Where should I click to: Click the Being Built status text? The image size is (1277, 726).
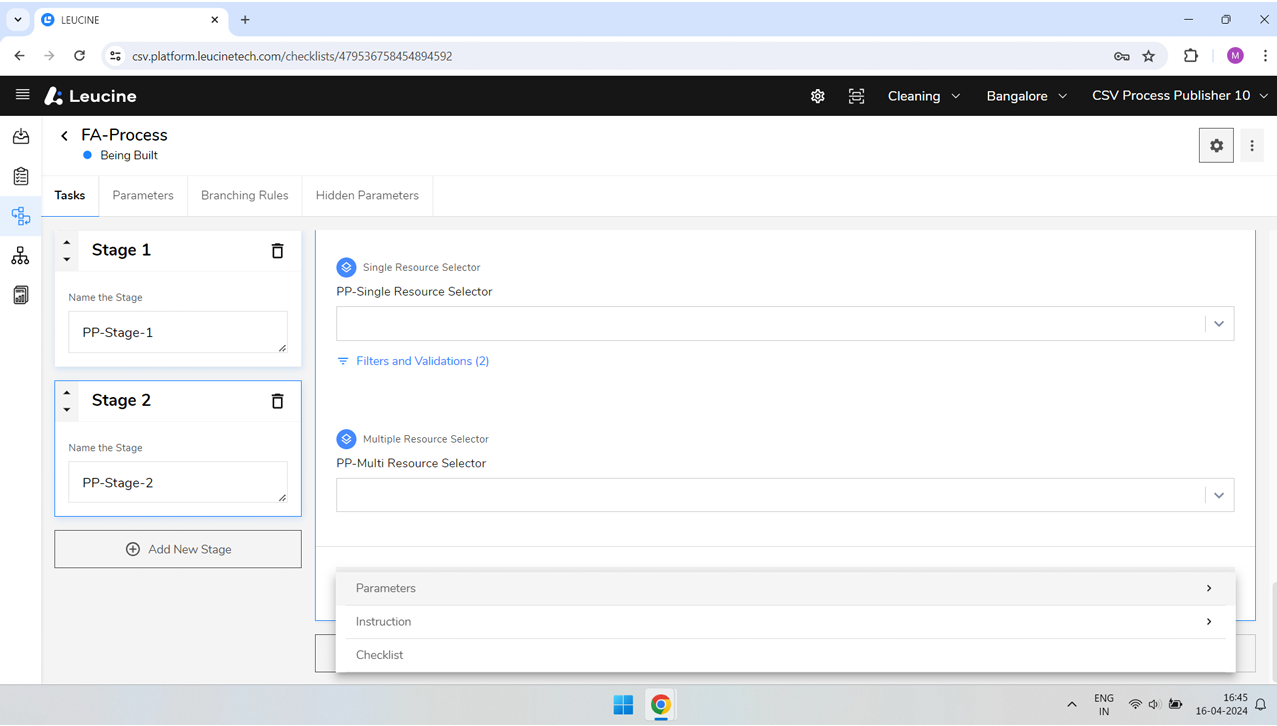click(x=129, y=155)
